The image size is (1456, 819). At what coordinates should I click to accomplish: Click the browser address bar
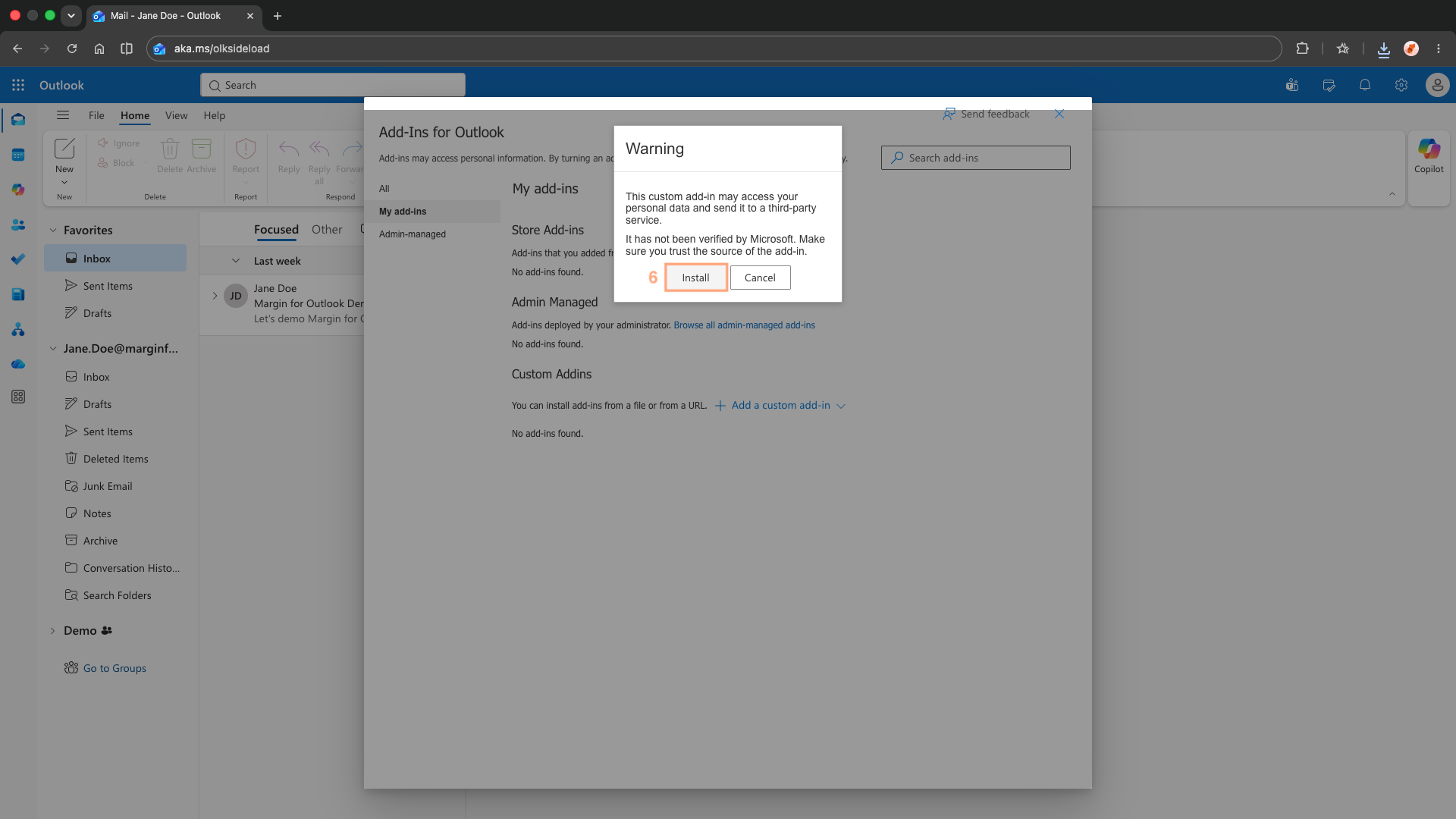pos(713,49)
